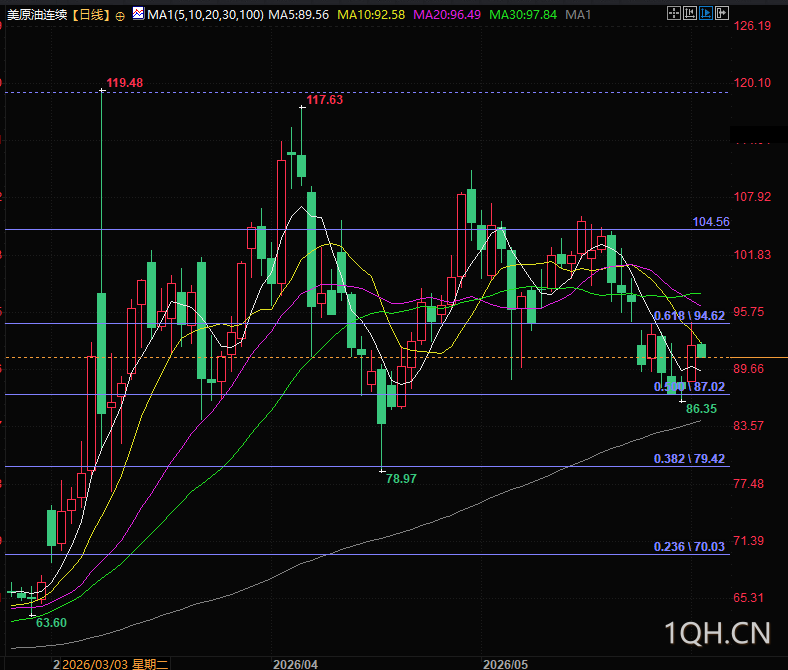Open MA1(5,10,20,30,100) indicator settings
Image resolution: width=788 pixels, height=670 pixels.
(x=205, y=15)
